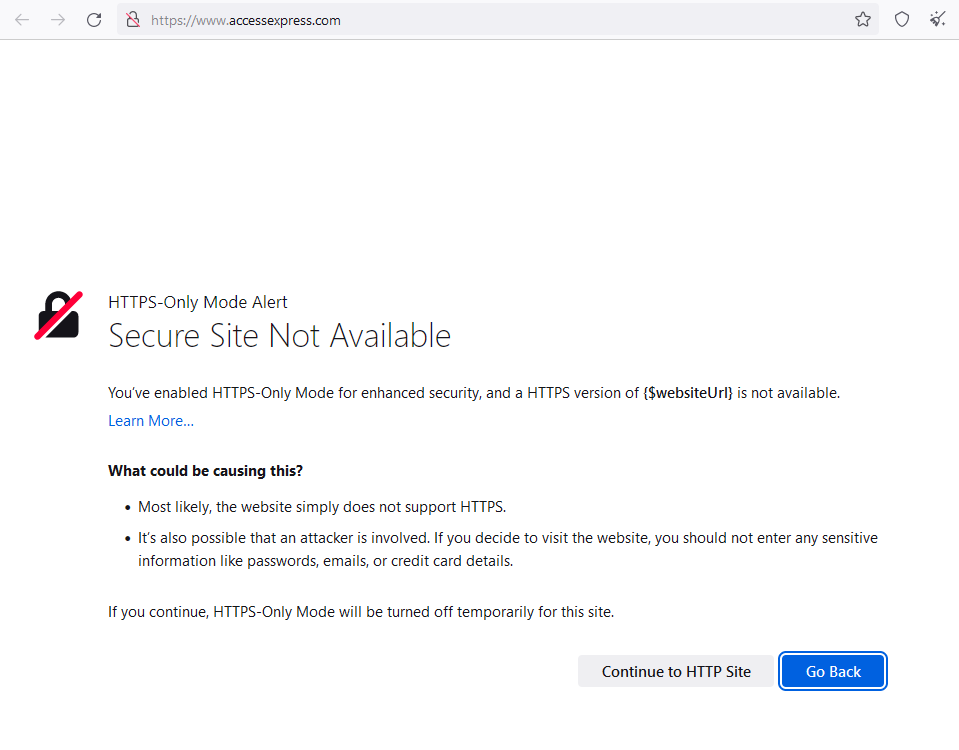Image resolution: width=959 pixels, height=750 pixels.
Task: Click the 'You've enabled HTTPS-Only Mode' sentence
Action: coord(370,393)
